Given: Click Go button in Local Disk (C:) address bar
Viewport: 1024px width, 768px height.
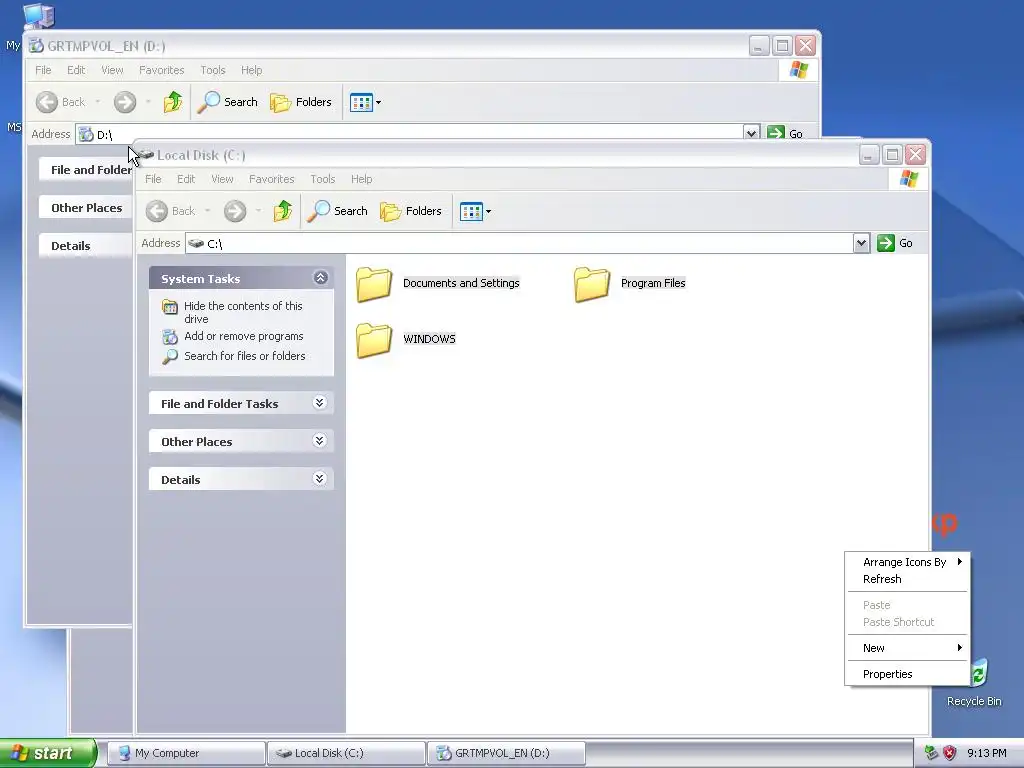Looking at the screenshot, I should (x=895, y=243).
